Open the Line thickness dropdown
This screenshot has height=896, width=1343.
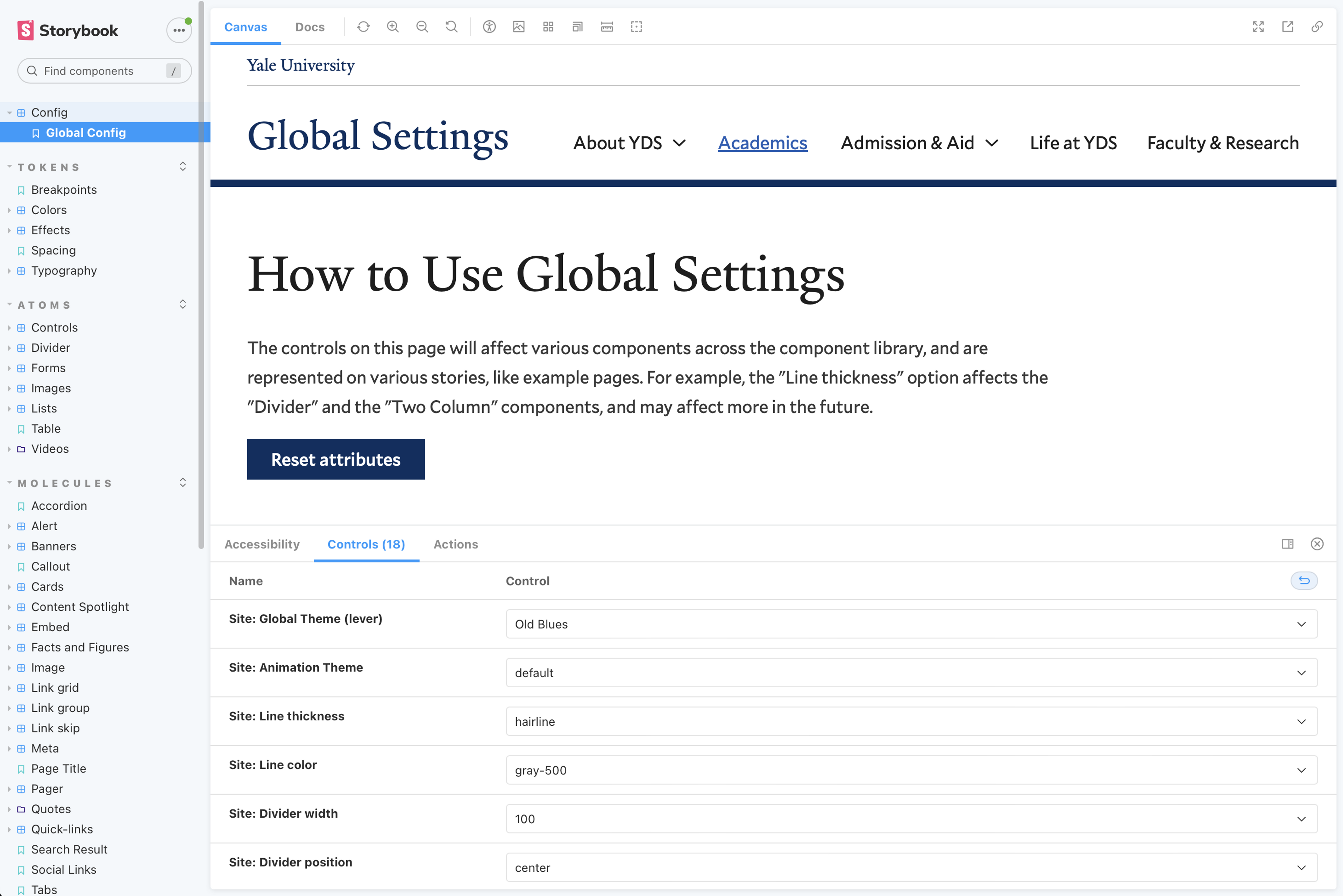pos(911,721)
